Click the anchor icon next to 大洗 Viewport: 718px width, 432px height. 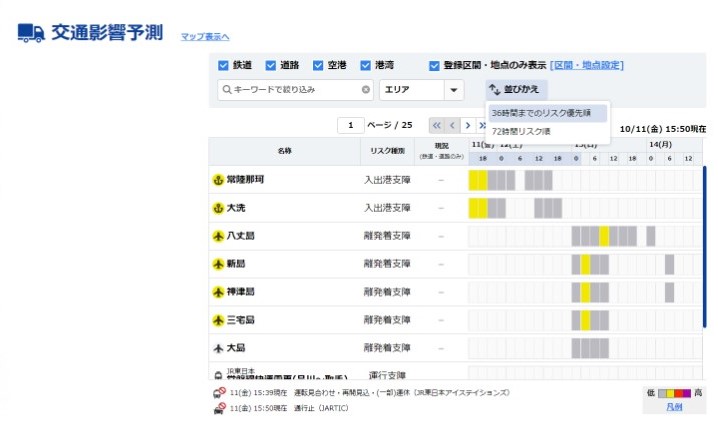[218, 208]
